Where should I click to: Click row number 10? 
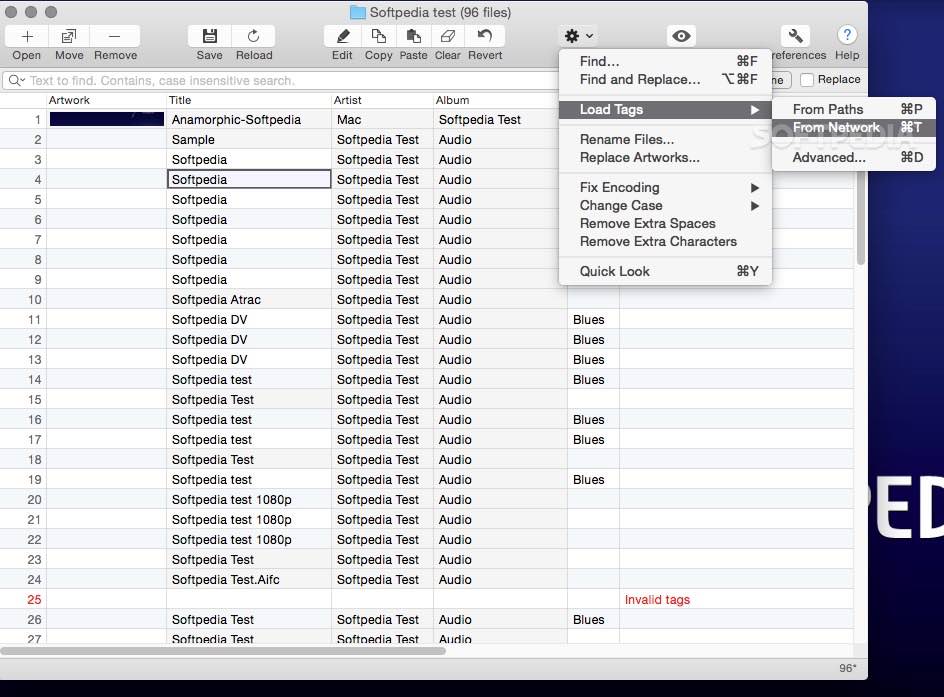[34, 300]
